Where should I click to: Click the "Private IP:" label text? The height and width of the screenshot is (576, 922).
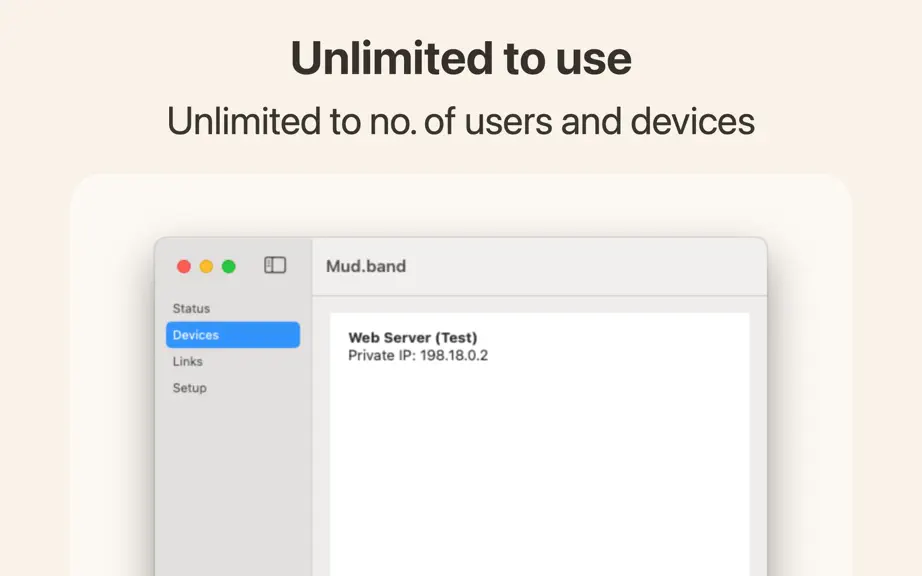[x=382, y=356]
